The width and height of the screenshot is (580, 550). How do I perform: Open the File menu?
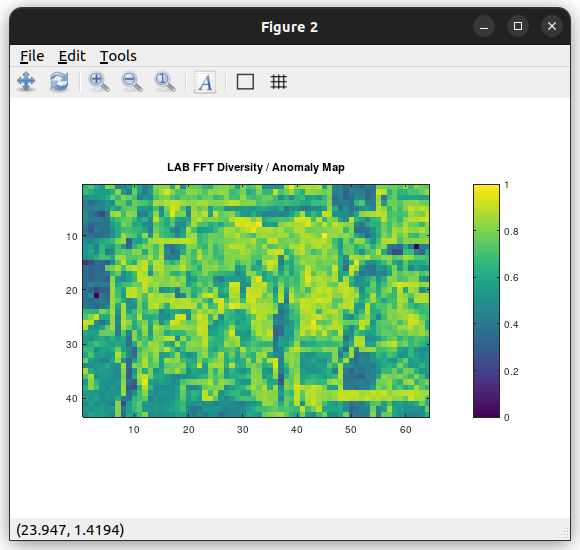click(x=32, y=56)
